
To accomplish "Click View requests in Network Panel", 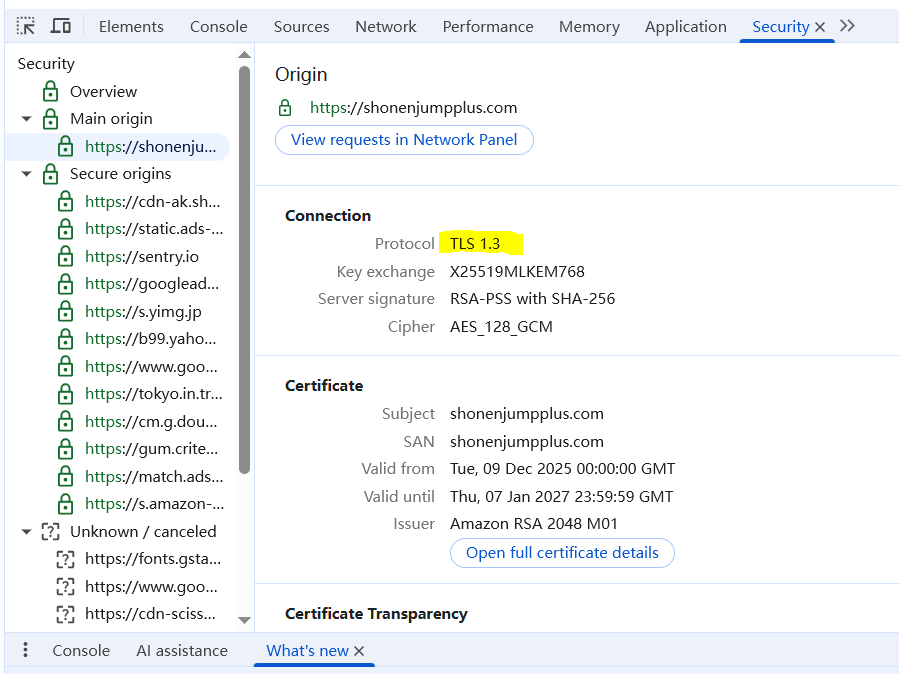I will tap(404, 140).
